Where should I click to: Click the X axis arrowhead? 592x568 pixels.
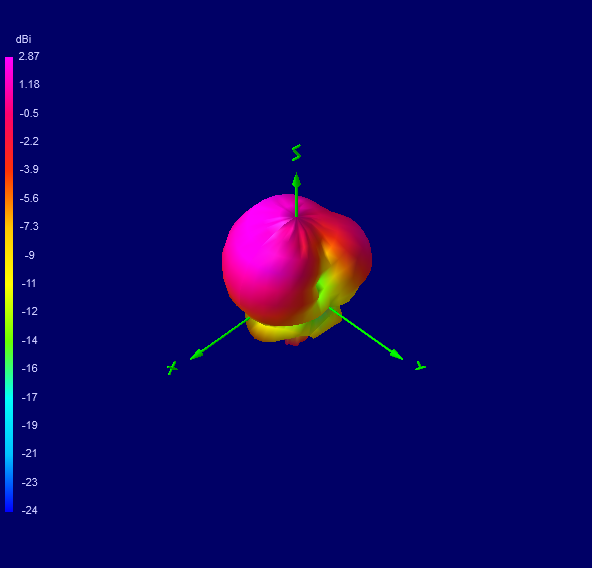click(197, 355)
